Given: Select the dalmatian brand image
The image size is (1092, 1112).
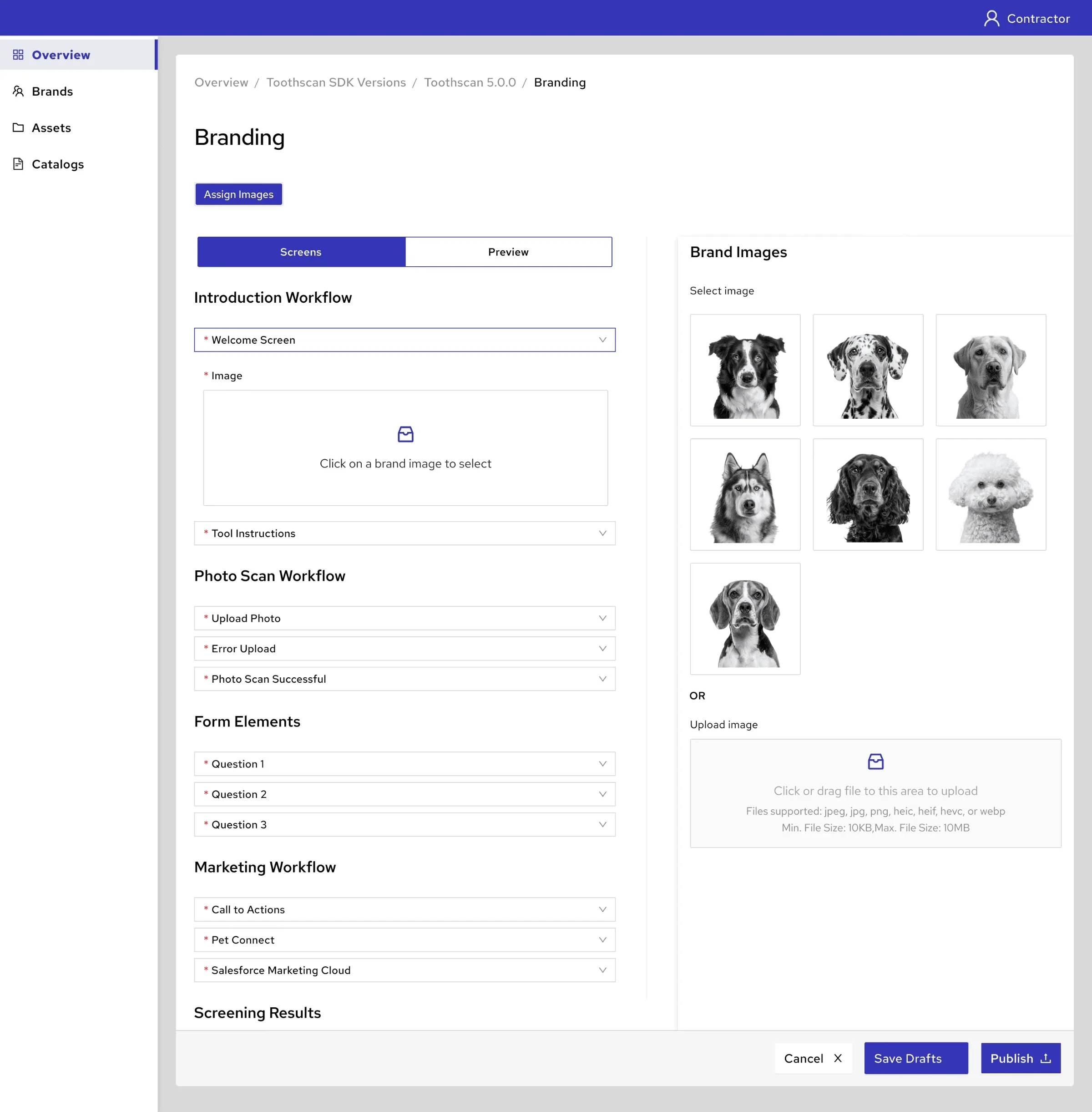Looking at the screenshot, I should pyautogui.click(x=868, y=370).
